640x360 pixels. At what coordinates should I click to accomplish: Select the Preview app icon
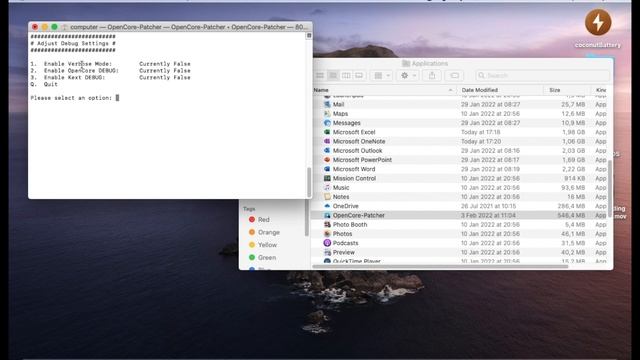coord(327,252)
